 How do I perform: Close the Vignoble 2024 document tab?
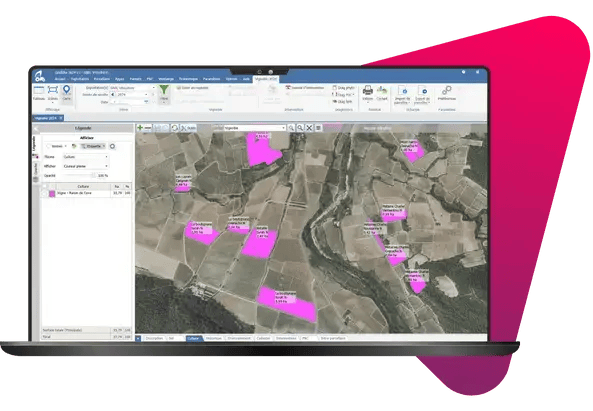pyautogui.click(x=61, y=118)
